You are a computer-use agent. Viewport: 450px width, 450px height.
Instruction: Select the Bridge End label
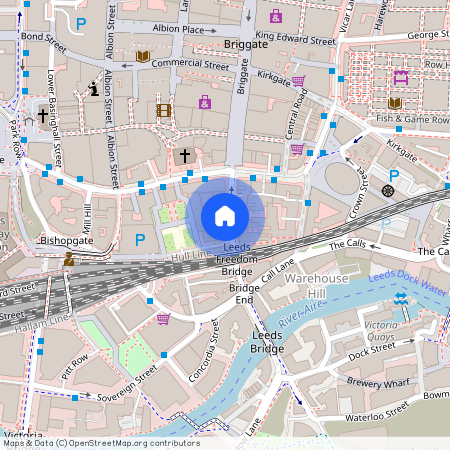244,294
